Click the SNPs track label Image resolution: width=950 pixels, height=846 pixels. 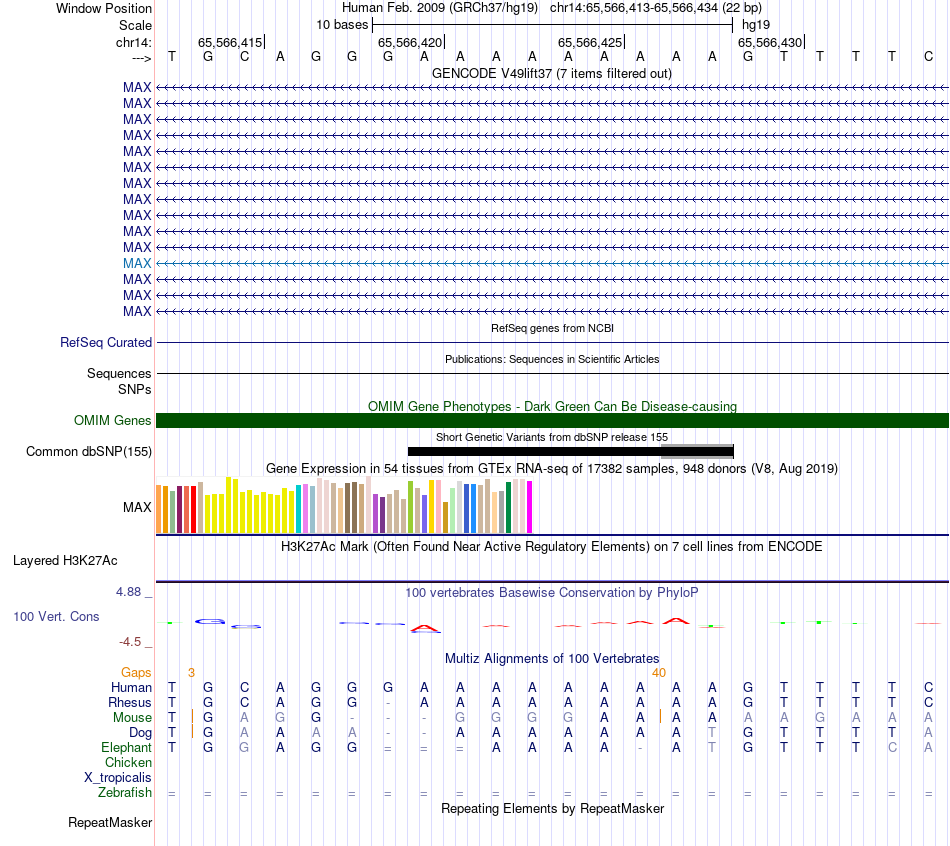[x=135, y=389]
